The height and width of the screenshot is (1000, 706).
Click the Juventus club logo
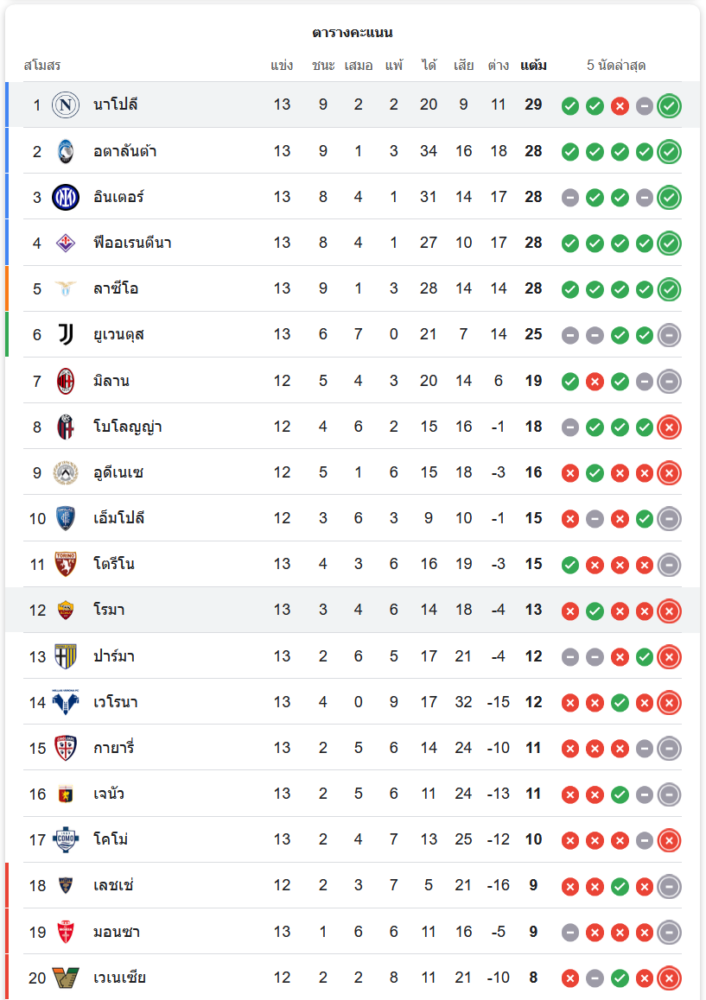pos(66,334)
